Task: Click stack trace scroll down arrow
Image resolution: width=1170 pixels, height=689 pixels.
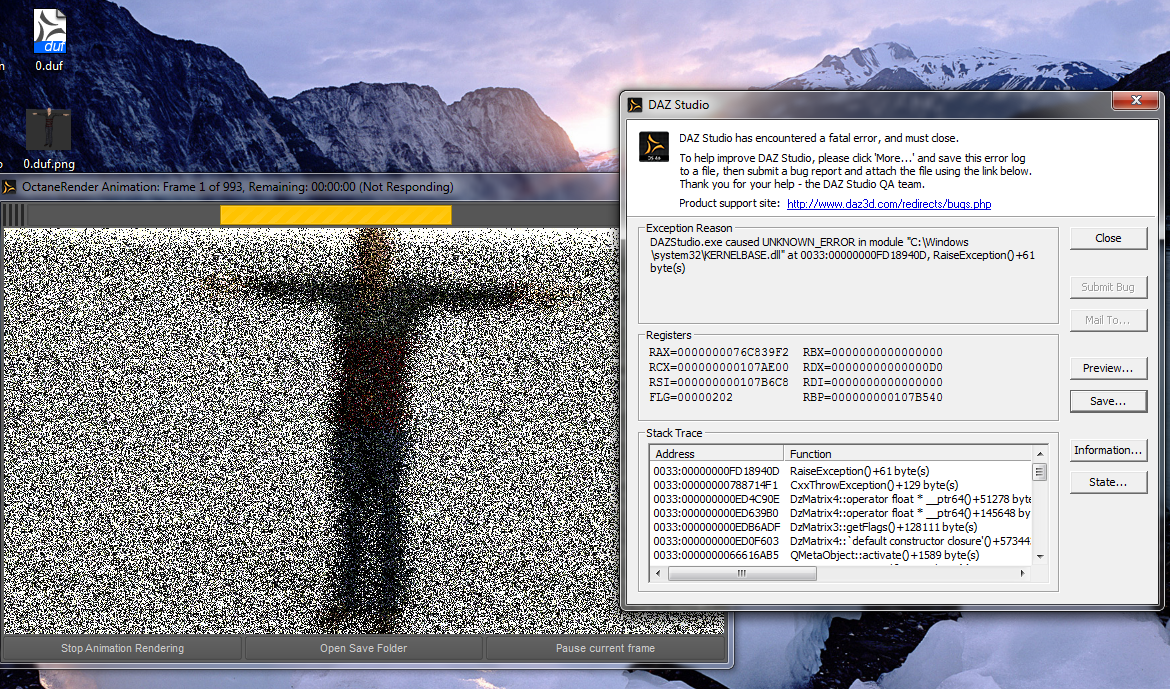Action: pos(1039,557)
